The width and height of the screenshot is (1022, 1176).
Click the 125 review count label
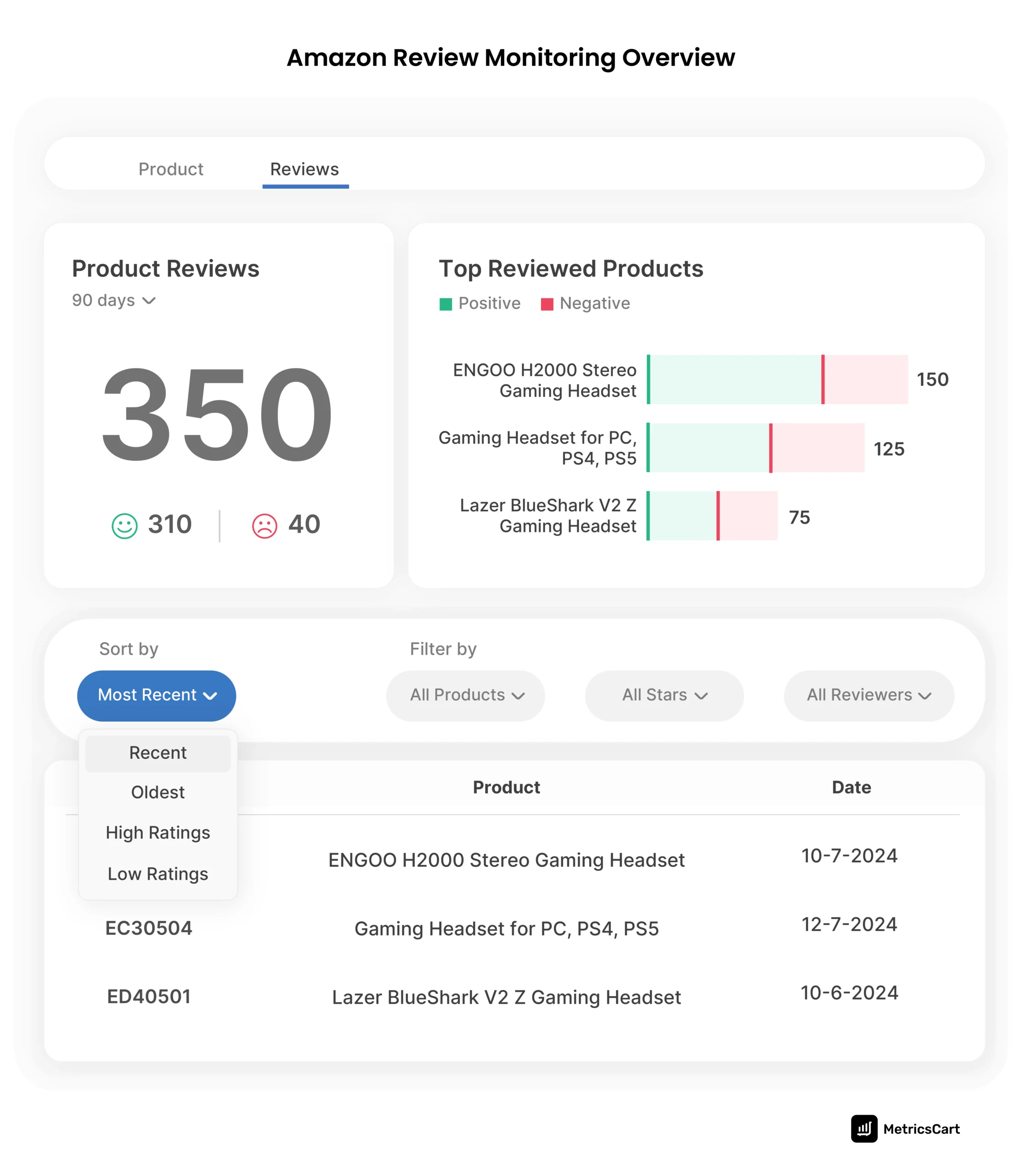coord(889,449)
